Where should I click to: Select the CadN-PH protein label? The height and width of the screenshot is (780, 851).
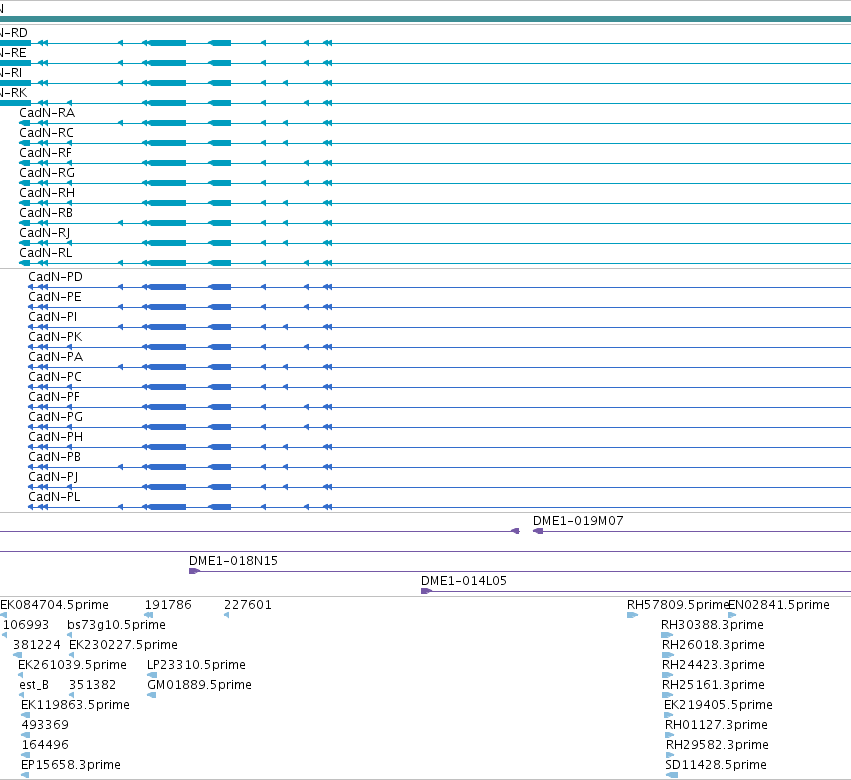(56, 437)
